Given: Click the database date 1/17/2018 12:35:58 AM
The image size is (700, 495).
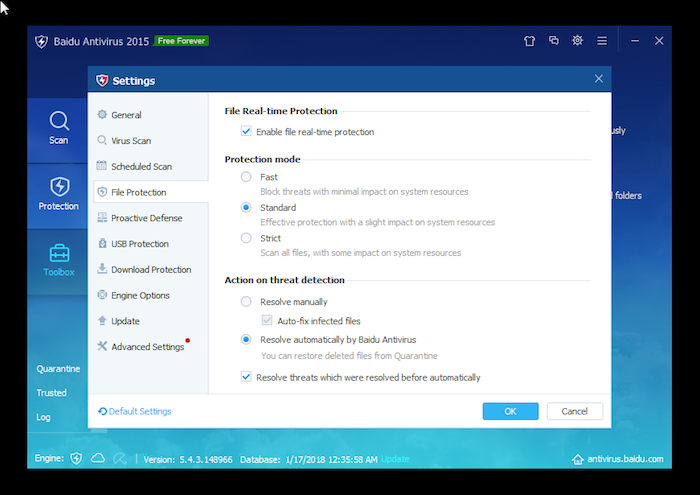Looking at the screenshot, I should coord(331,459).
